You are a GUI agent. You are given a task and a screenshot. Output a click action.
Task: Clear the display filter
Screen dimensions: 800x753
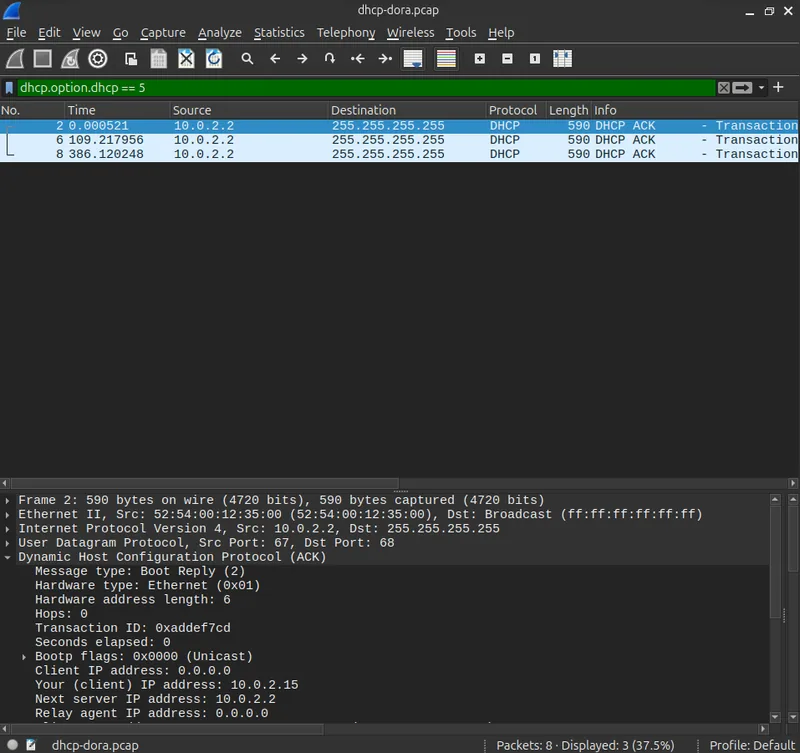[723, 88]
